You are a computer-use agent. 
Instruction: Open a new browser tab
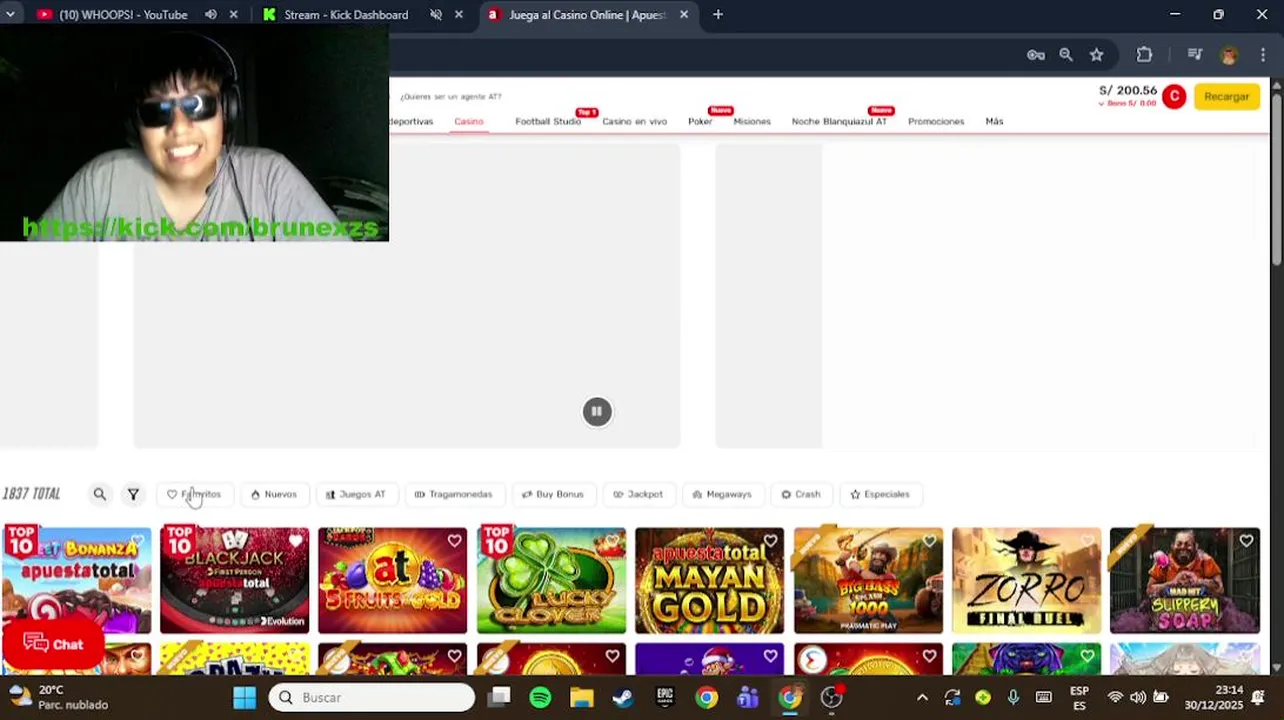click(718, 15)
